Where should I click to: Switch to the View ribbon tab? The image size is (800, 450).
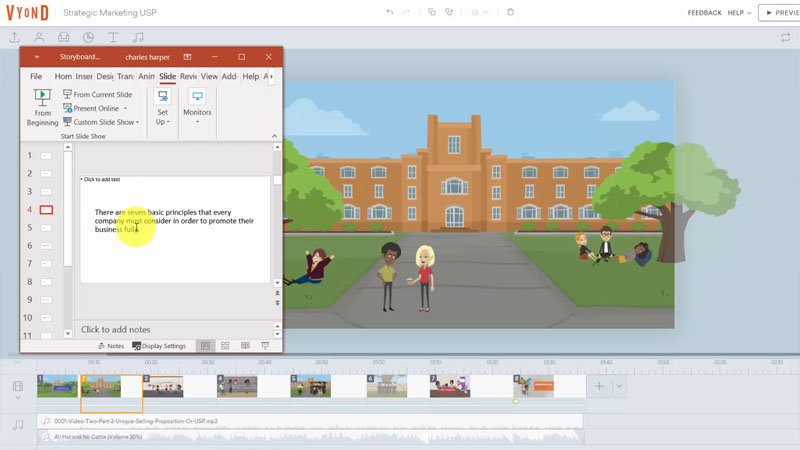click(209, 76)
